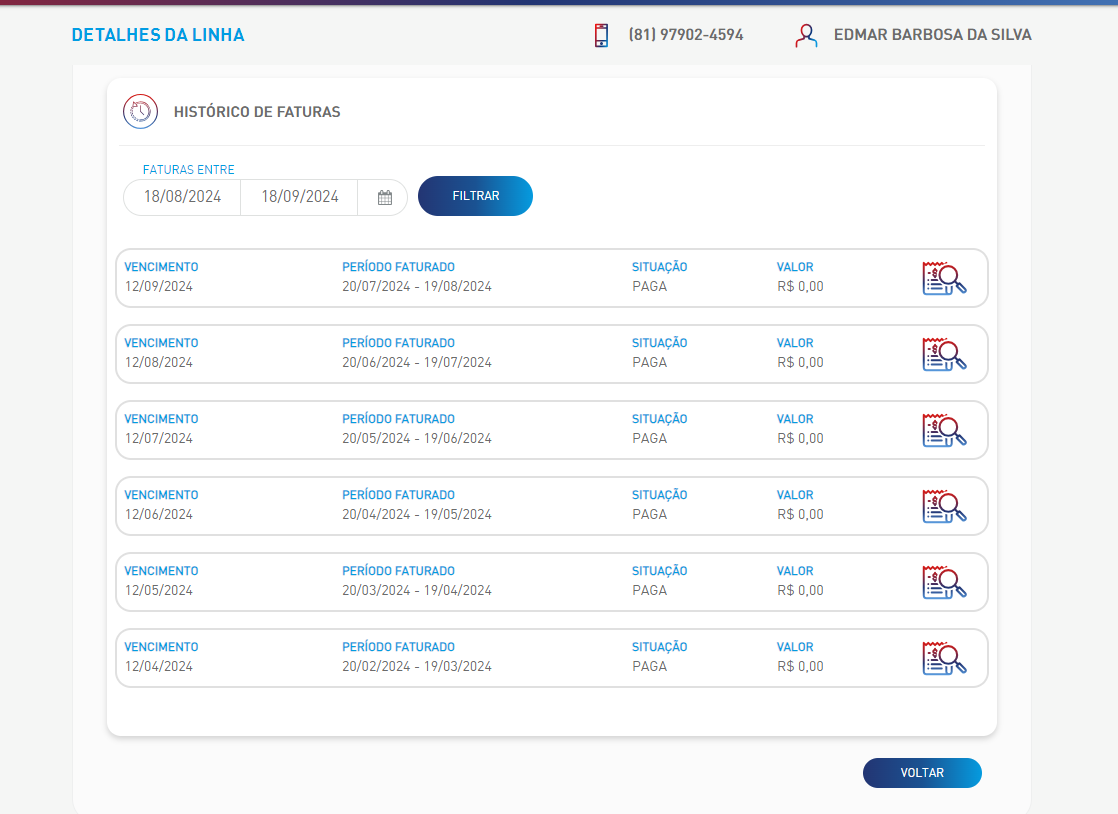The height and width of the screenshot is (814, 1118).
Task: Click the due date 12/08/2024
Action: point(158,363)
